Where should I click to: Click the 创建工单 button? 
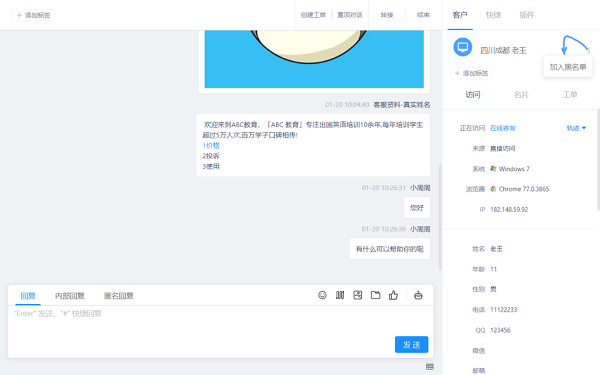click(313, 15)
